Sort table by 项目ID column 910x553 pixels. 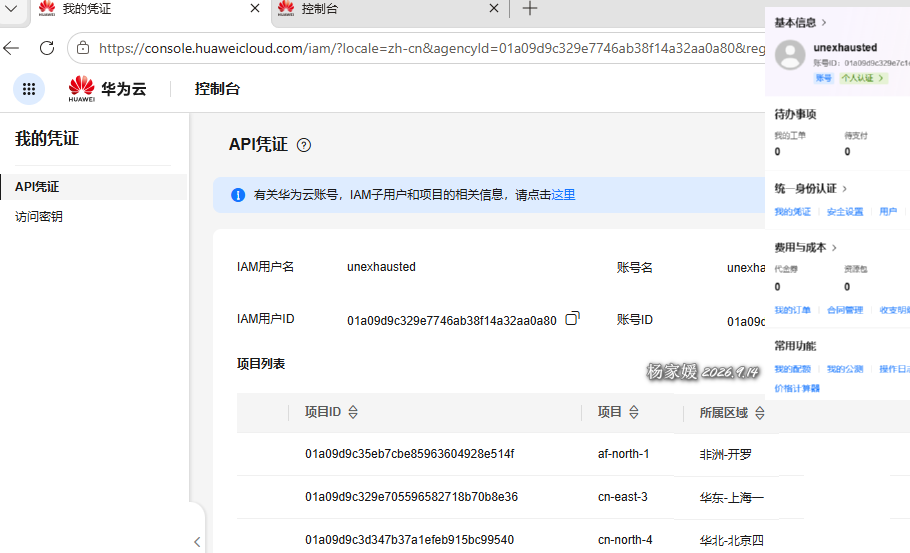[353, 412]
